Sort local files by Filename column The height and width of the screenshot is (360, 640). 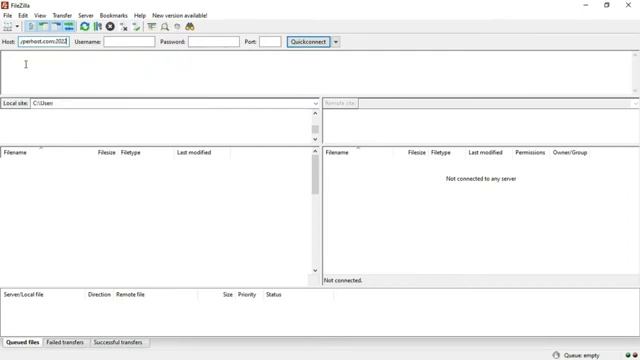(x=15, y=152)
